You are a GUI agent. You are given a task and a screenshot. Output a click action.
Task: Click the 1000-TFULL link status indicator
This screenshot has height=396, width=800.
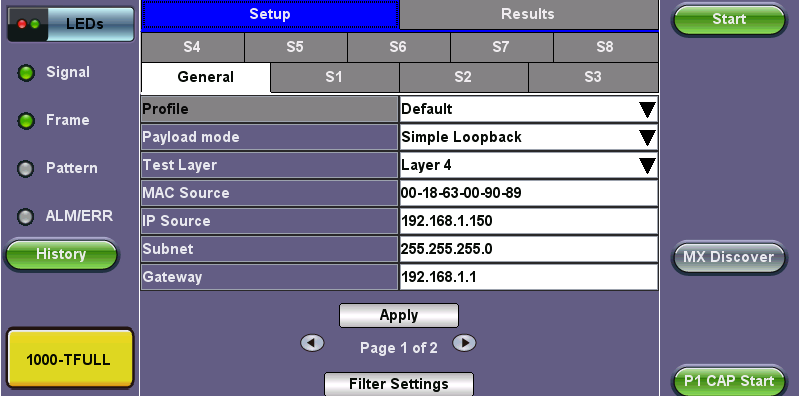point(70,359)
